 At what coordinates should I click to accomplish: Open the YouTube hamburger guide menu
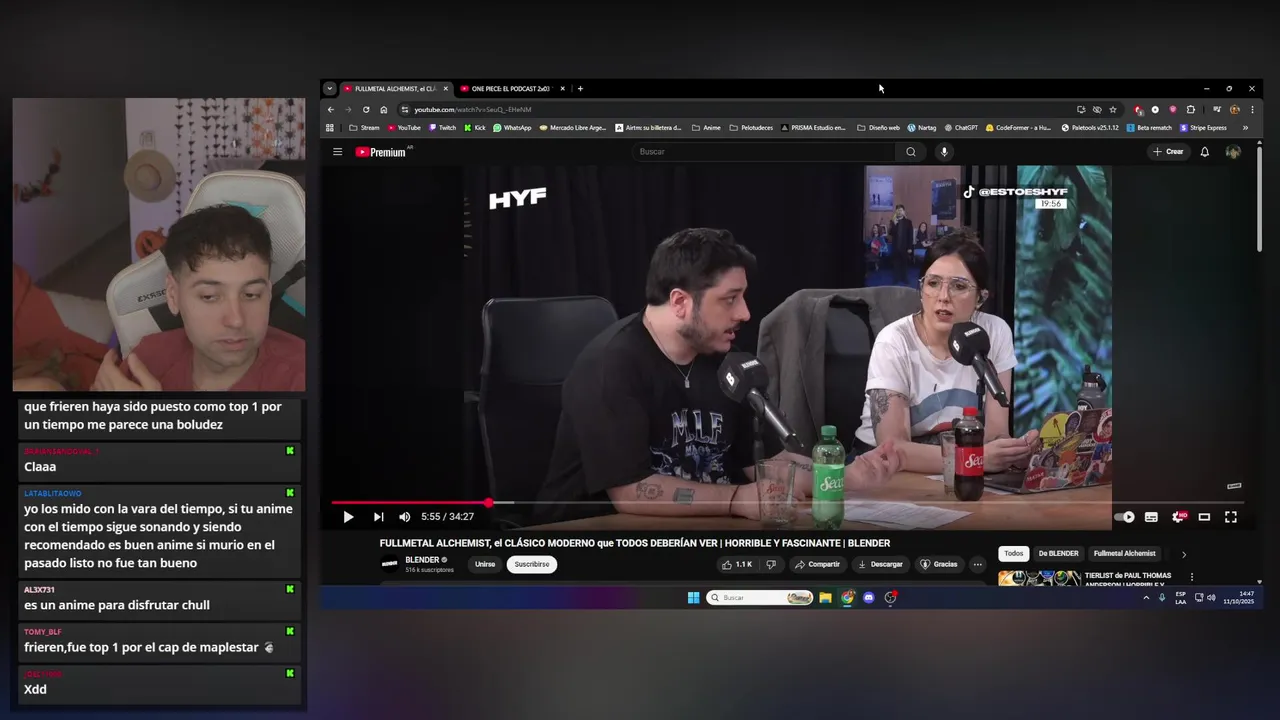(337, 152)
